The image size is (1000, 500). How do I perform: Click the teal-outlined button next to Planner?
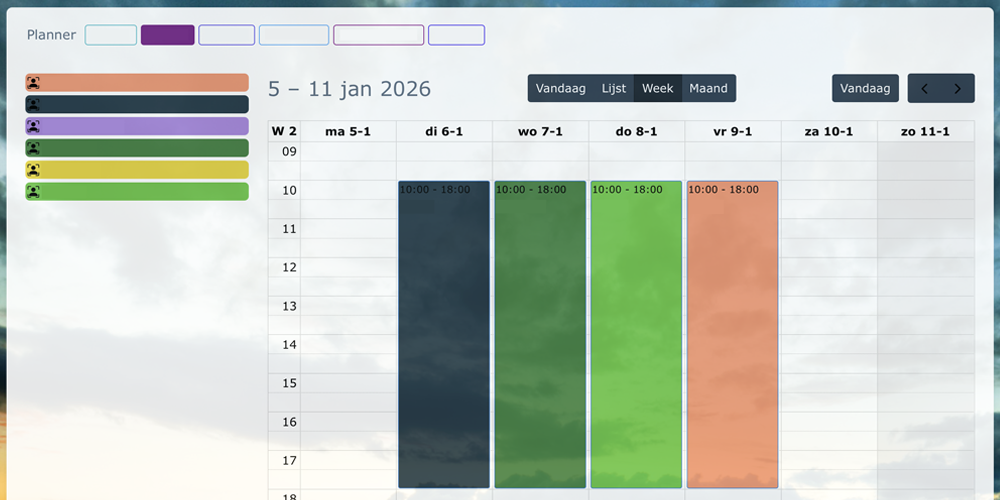tap(111, 35)
